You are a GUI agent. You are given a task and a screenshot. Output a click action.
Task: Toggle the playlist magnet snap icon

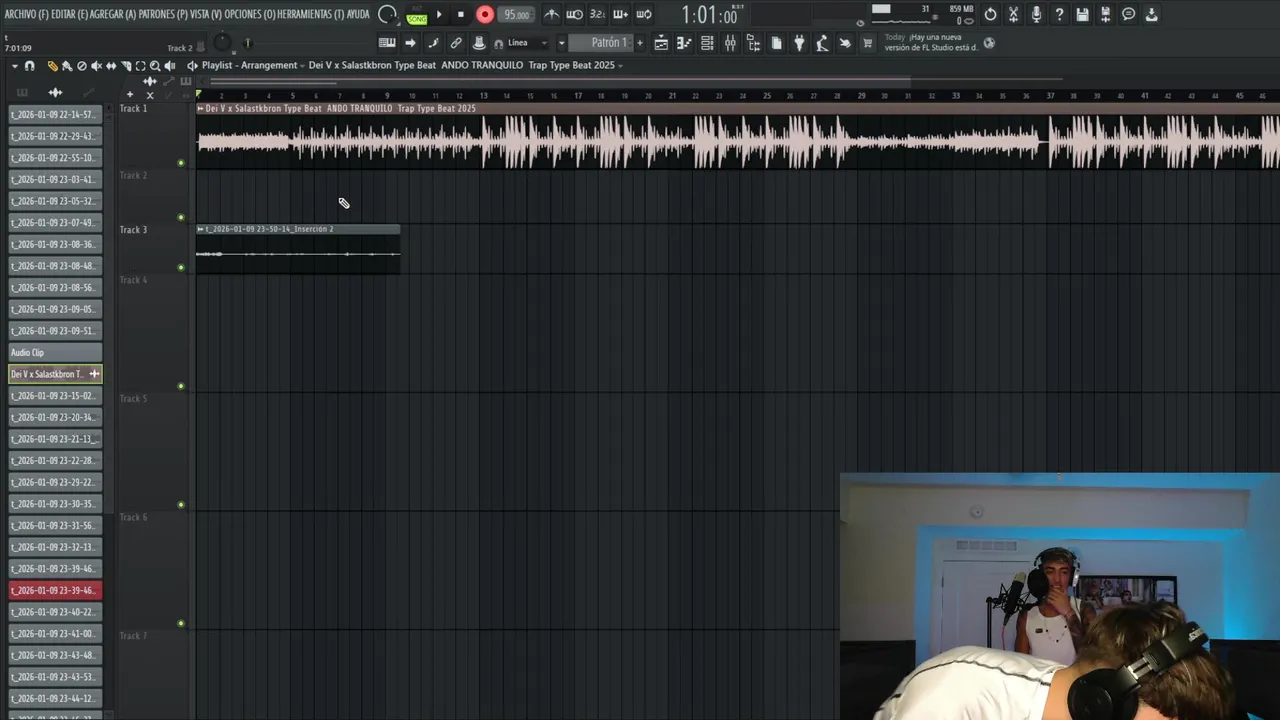tap(29, 66)
